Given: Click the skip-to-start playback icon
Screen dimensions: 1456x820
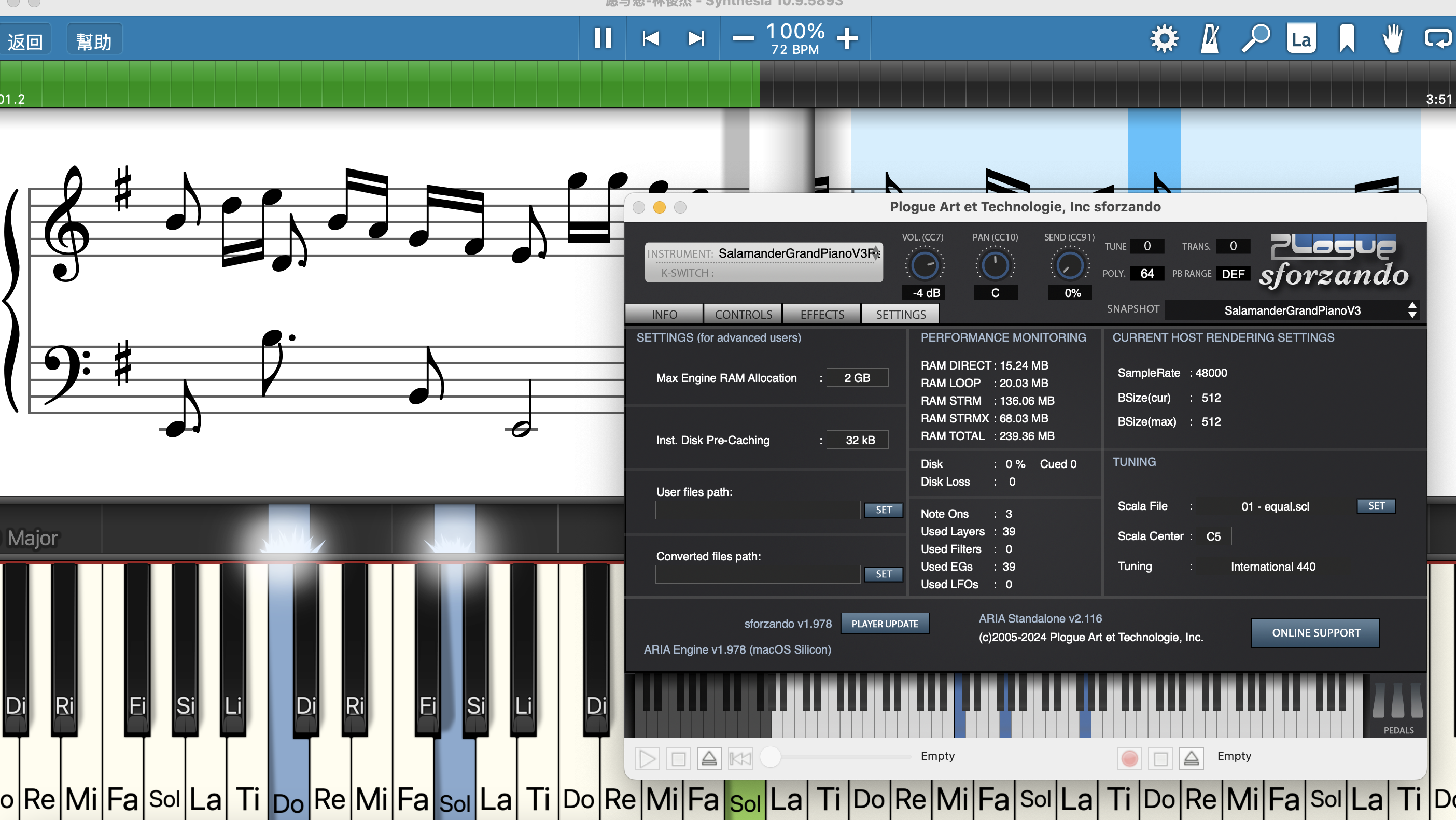Looking at the screenshot, I should [x=651, y=38].
